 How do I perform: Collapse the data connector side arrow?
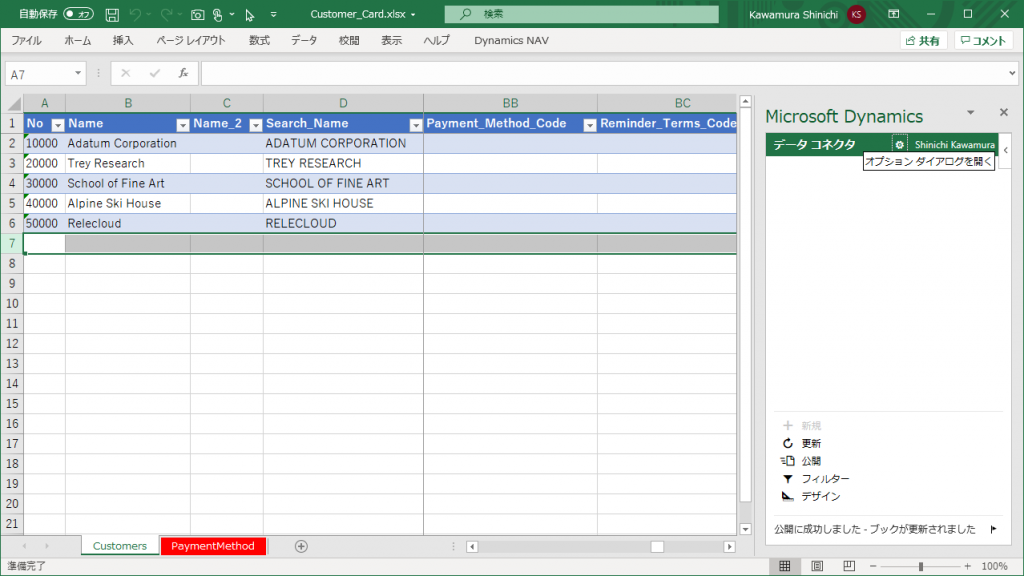1006,150
